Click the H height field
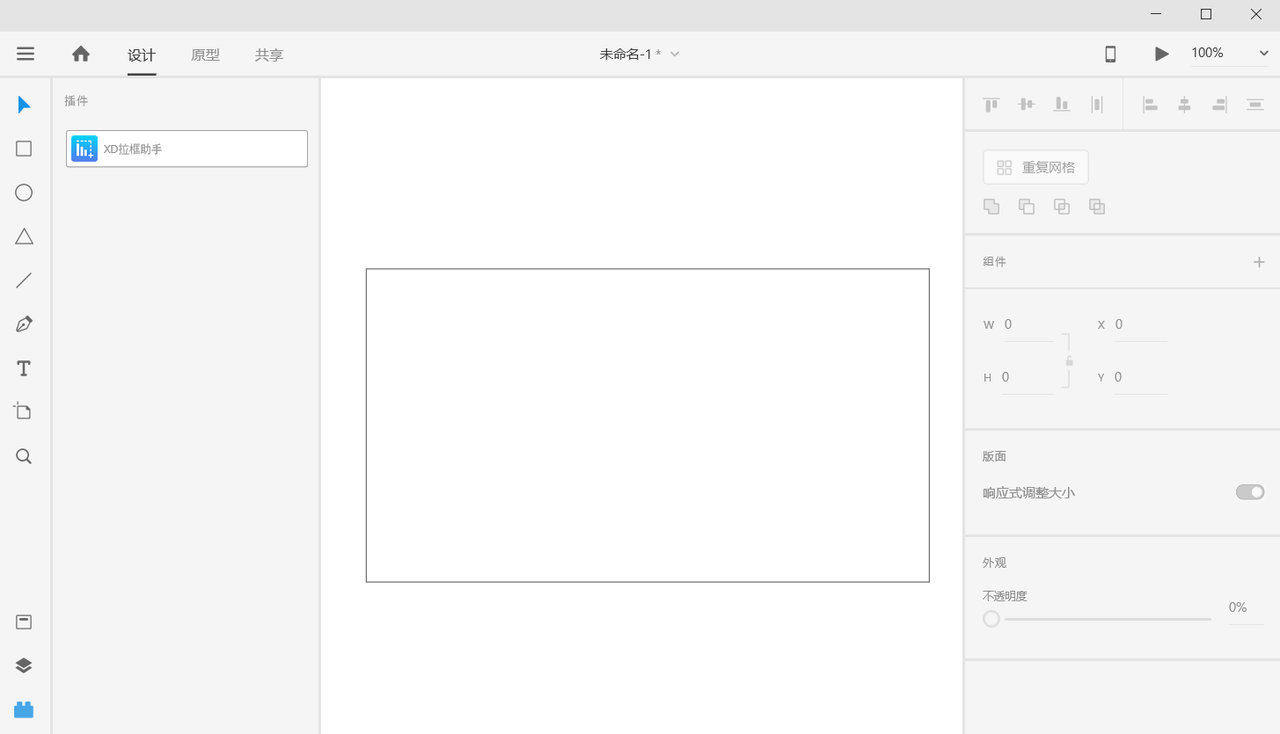1280x734 pixels. pyautogui.click(x=1027, y=378)
